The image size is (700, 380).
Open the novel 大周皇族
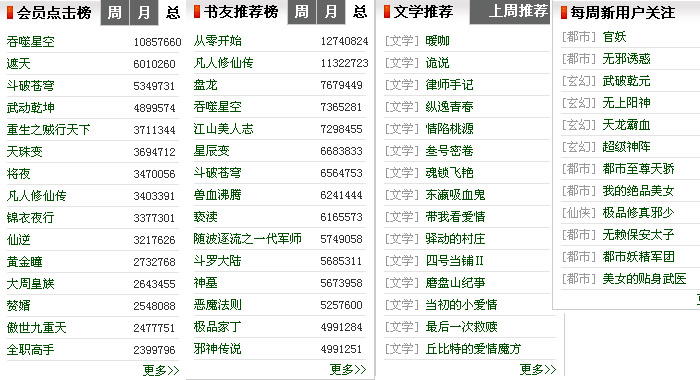(31, 284)
